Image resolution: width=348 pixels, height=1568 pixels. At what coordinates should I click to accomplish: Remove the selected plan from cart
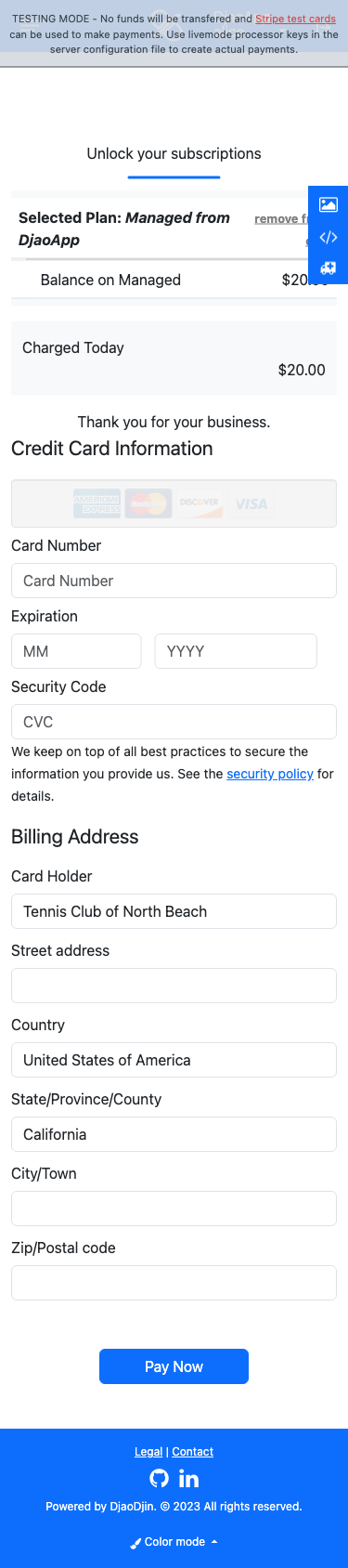click(281, 219)
